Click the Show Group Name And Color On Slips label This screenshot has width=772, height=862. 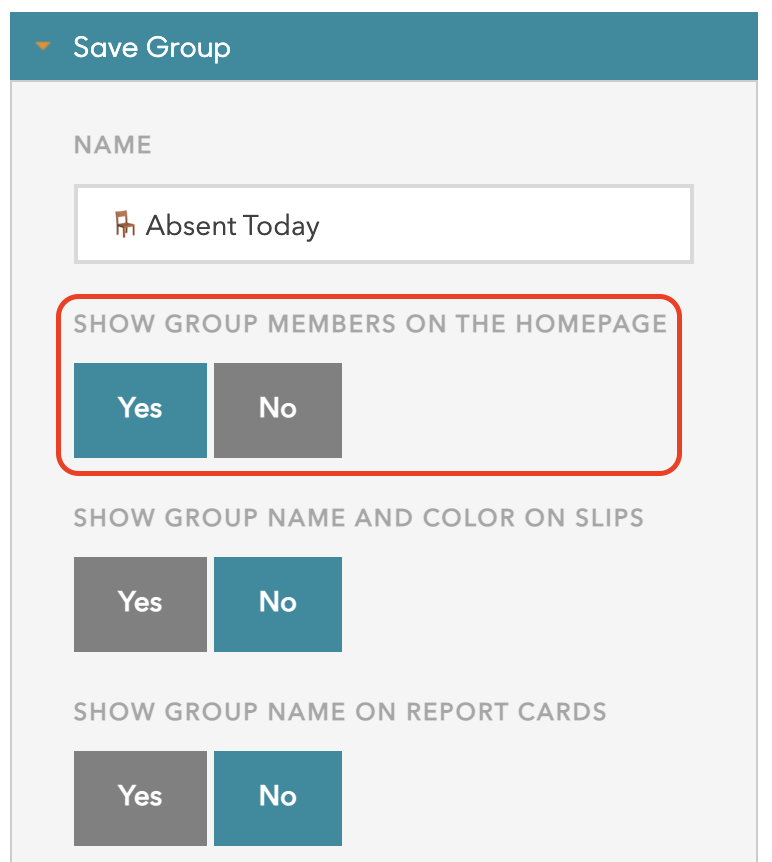tap(359, 518)
